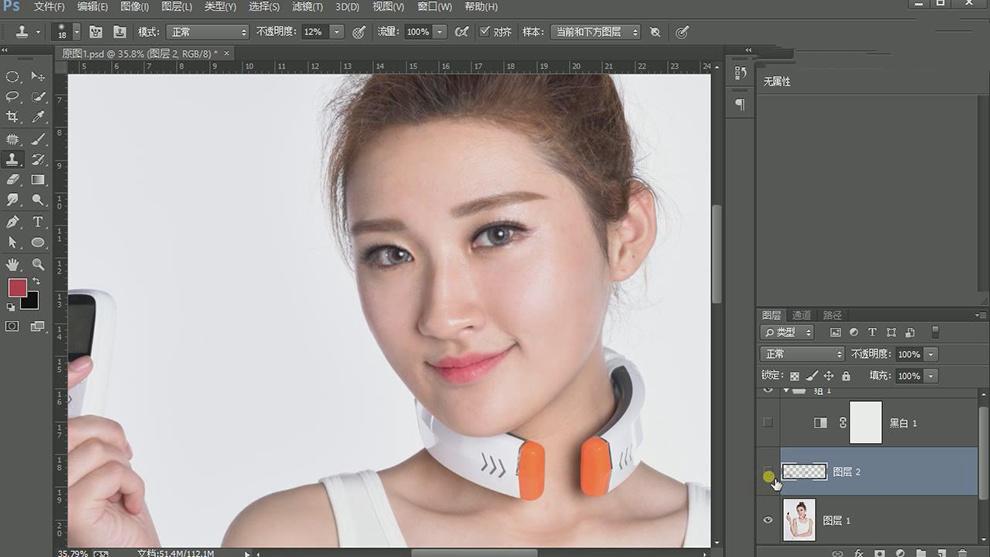Open the 模式 blend mode dropdown in options bar
Screen dimensions: 990x557
click(207, 32)
